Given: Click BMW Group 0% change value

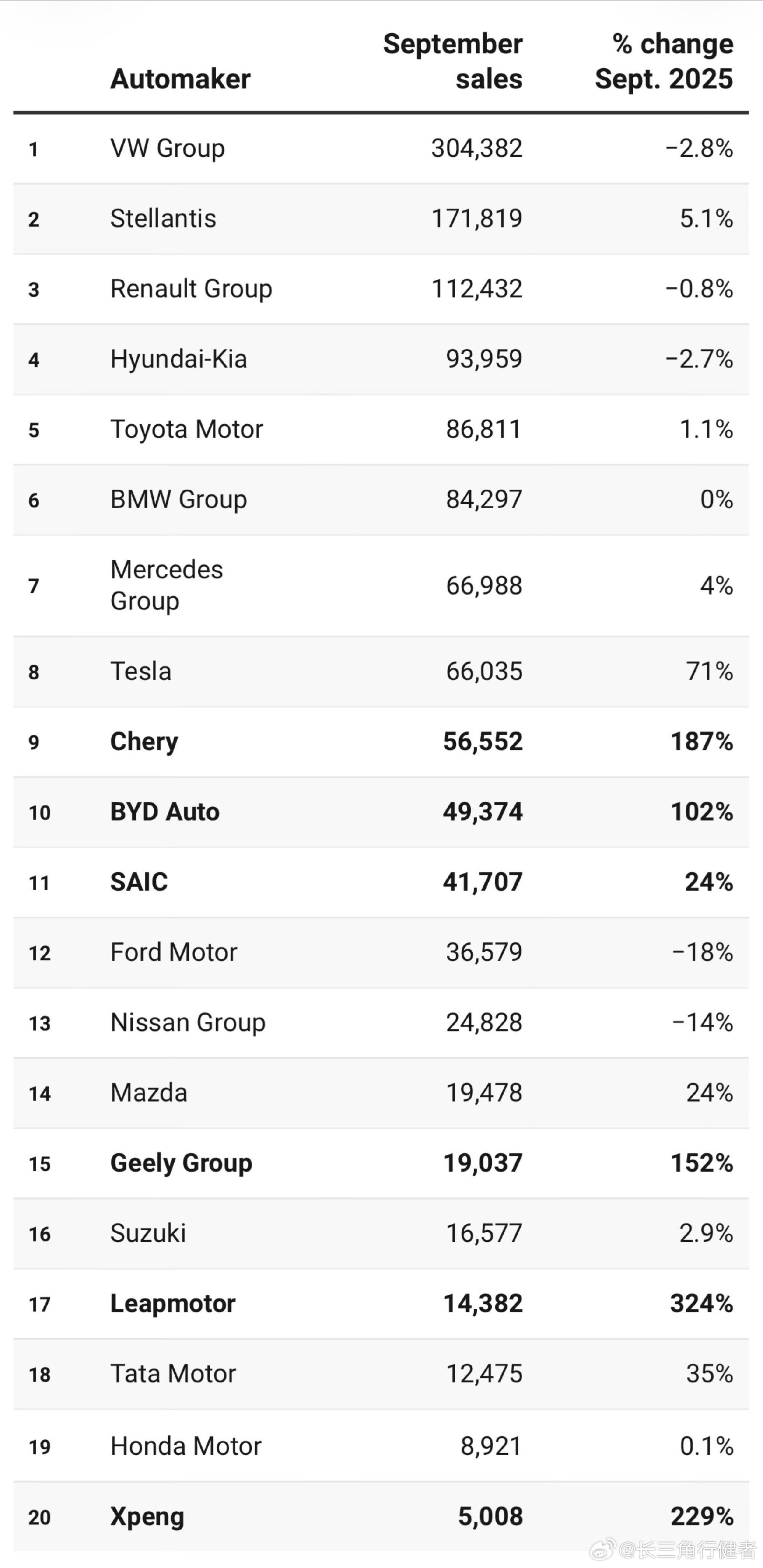Looking at the screenshot, I should [x=717, y=500].
